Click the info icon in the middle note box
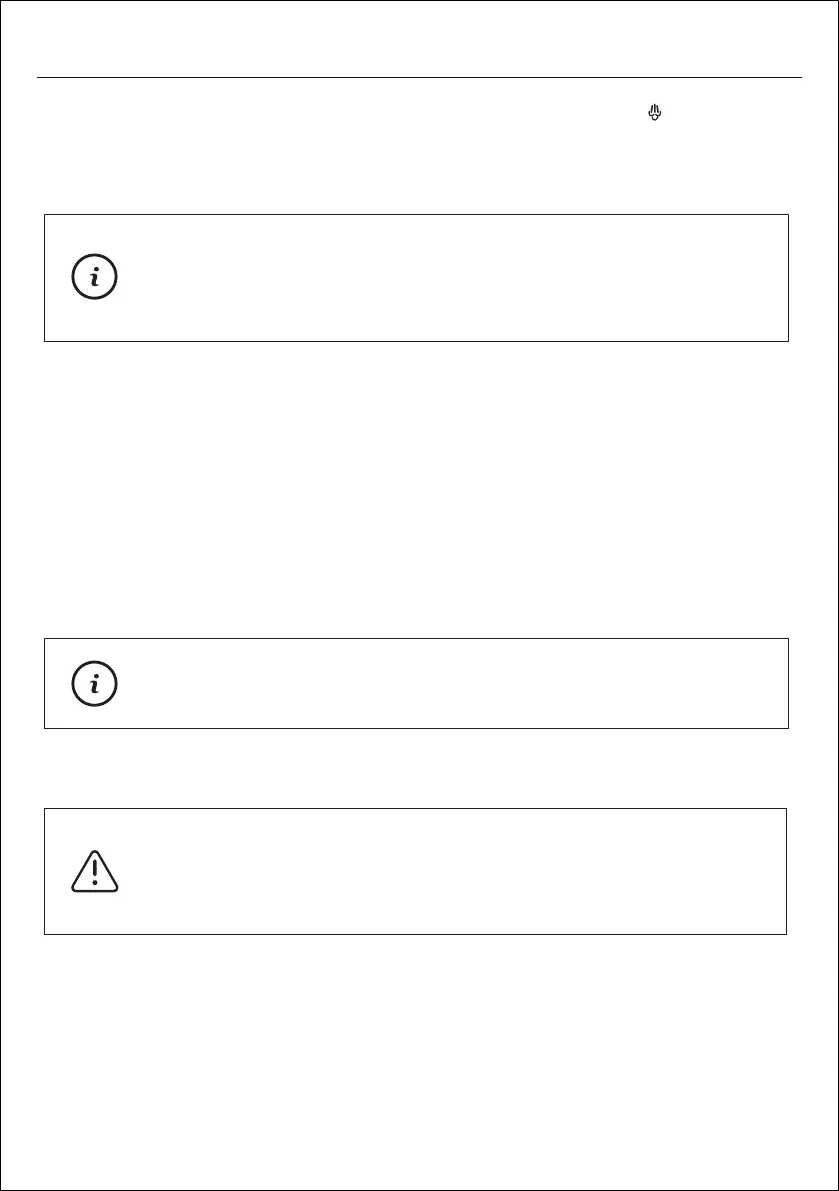Screen dimensions: 839x1191 [x=95, y=683]
